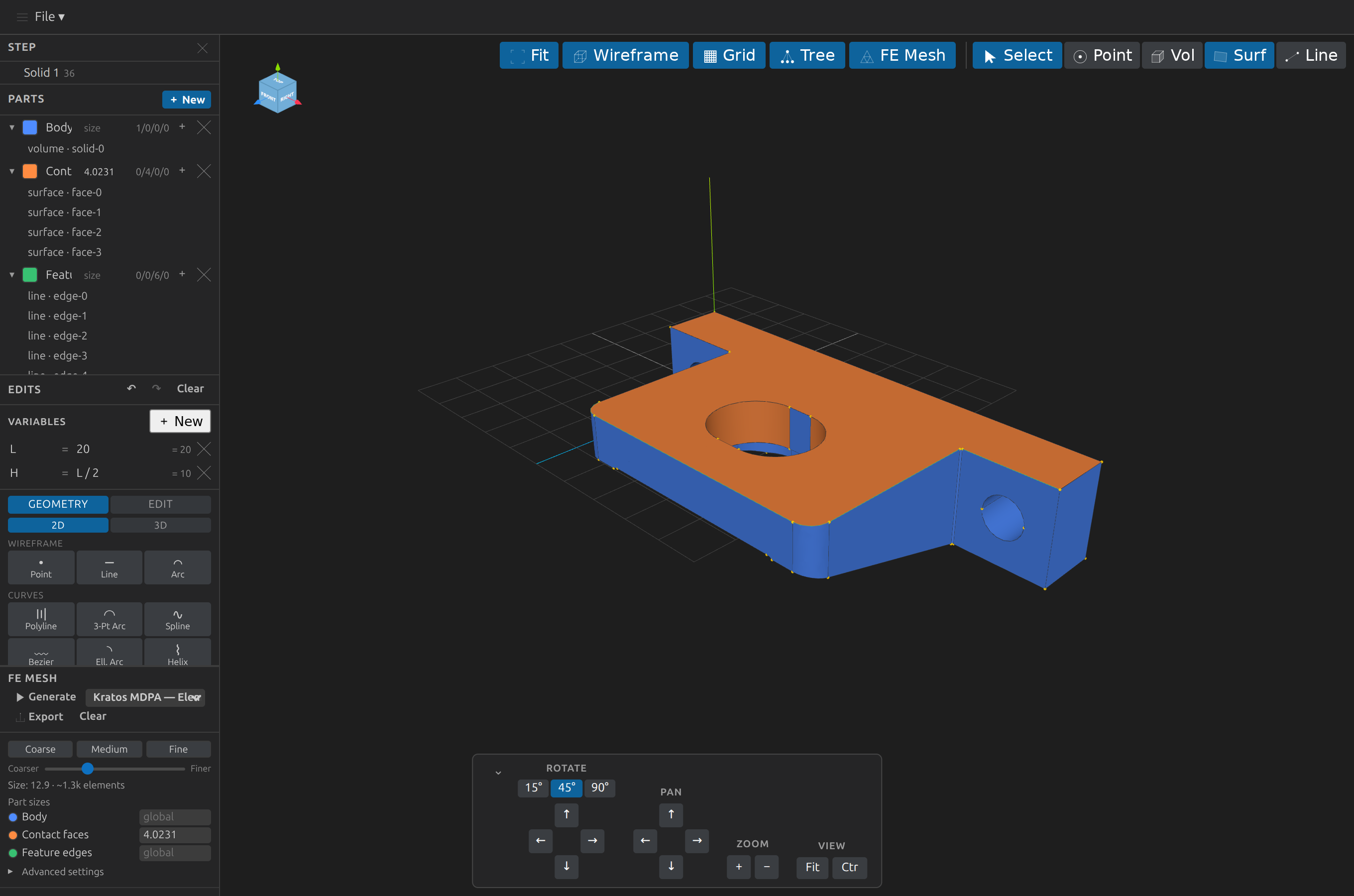Switch to the GEOMETRY tab

(x=58, y=505)
